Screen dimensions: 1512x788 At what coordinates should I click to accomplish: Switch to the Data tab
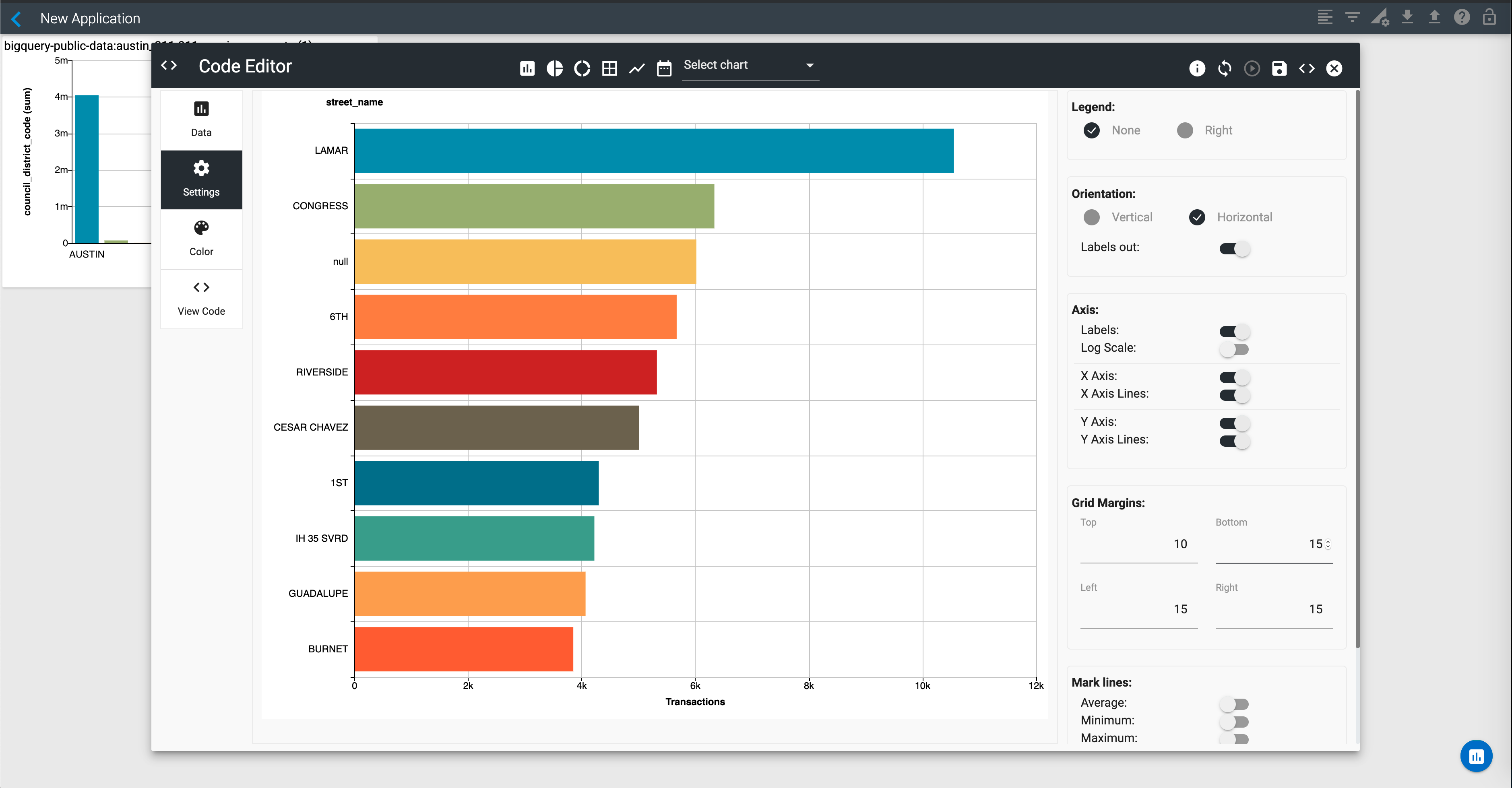tap(201, 120)
